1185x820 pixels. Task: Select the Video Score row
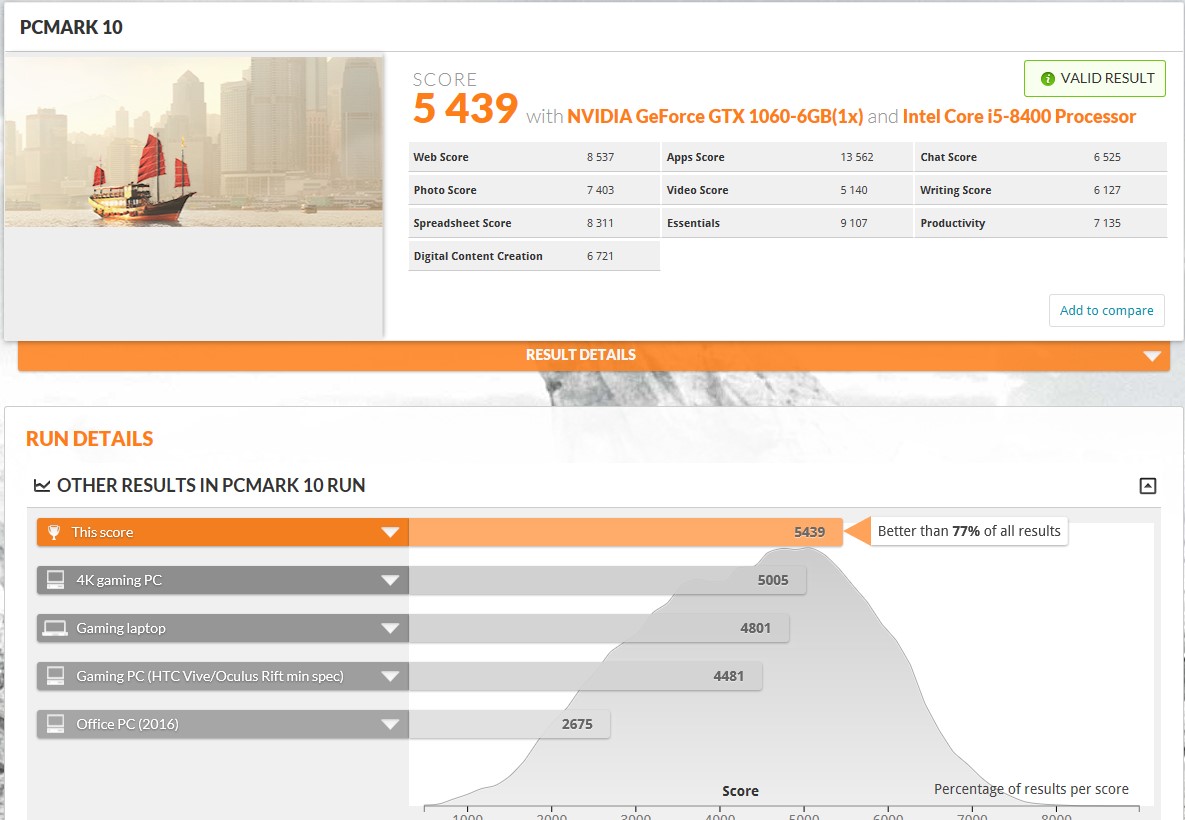point(787,190)
